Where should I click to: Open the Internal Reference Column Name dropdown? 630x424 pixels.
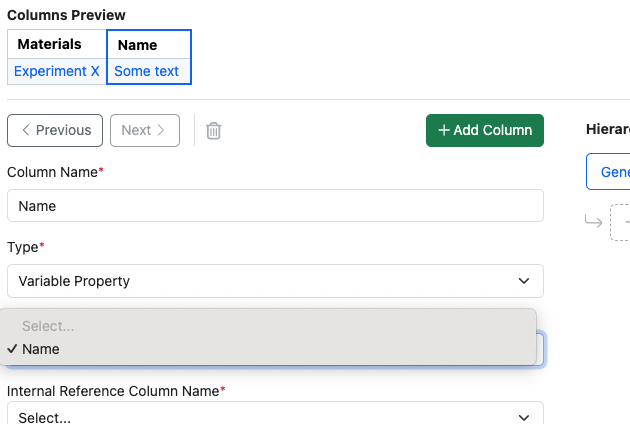[275, 416]
